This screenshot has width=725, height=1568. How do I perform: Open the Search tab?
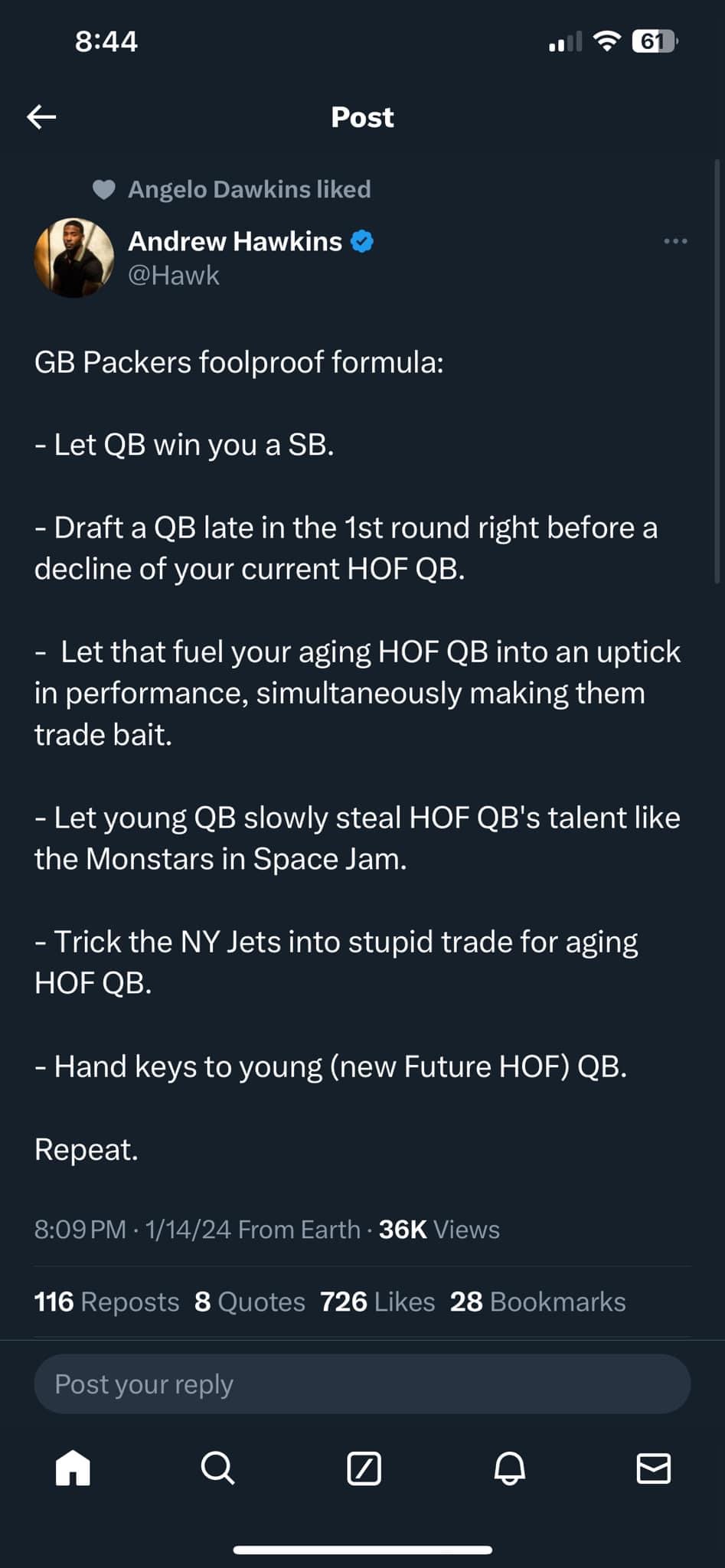click(x=217, y=1468)
